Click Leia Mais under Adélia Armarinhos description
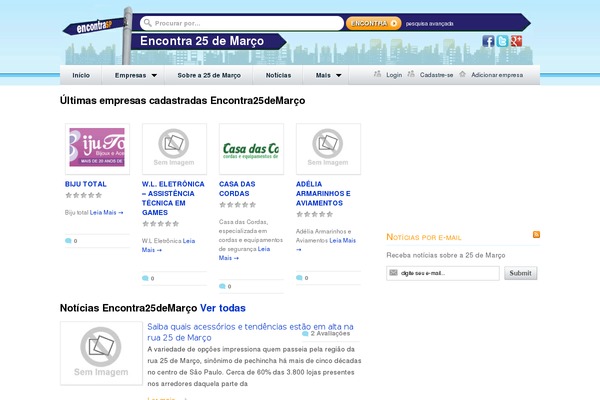 click(x=326, y=245)
